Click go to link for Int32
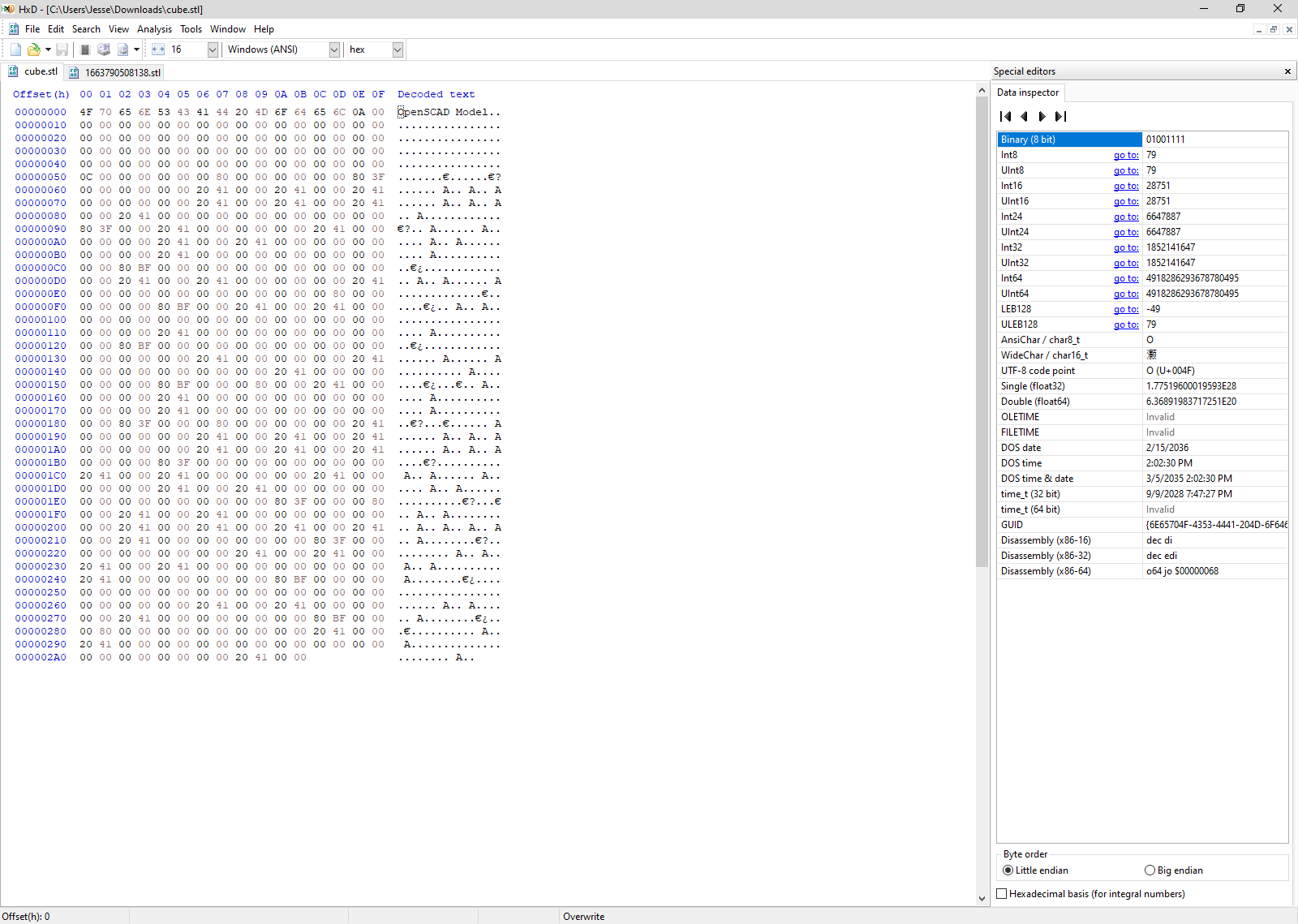This screenshot has height=924, width=1298. click(x=1126, y=247)
